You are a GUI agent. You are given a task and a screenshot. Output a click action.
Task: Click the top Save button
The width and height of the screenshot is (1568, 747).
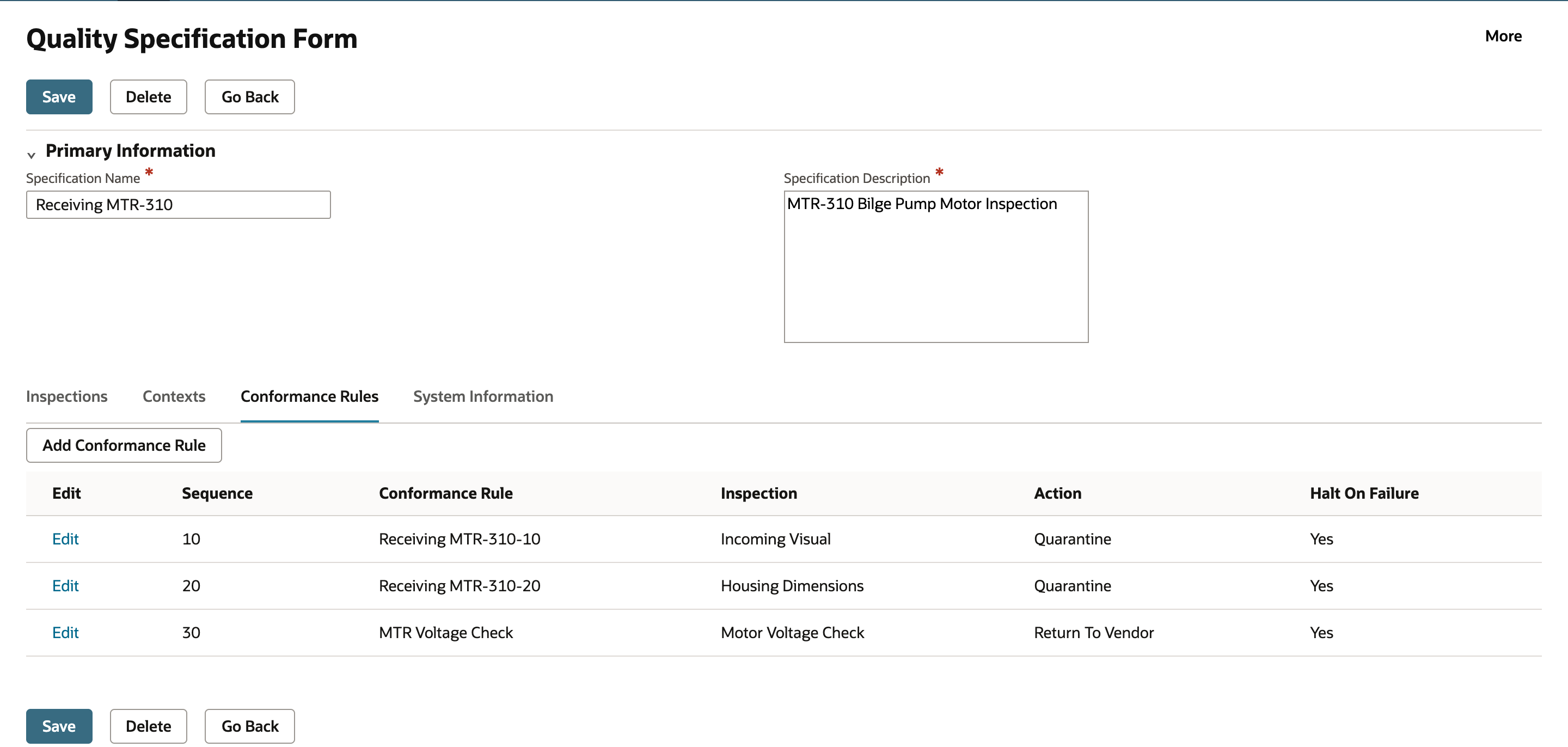(59, 97)
